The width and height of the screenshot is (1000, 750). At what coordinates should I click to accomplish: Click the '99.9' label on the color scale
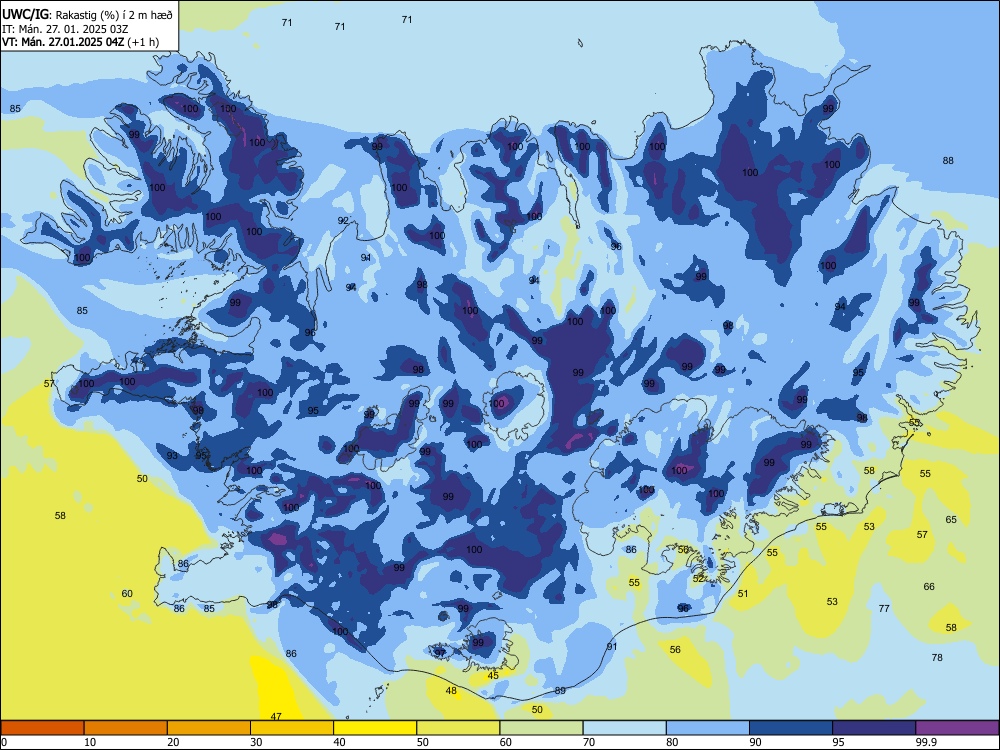(x=926, y=742)
